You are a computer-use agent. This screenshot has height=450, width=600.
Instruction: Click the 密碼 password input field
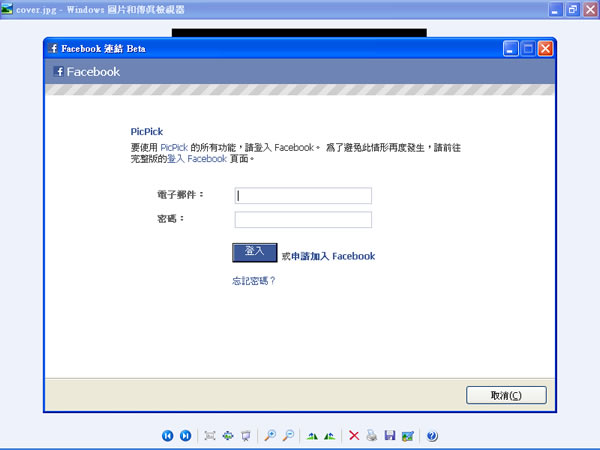[303, 220]
